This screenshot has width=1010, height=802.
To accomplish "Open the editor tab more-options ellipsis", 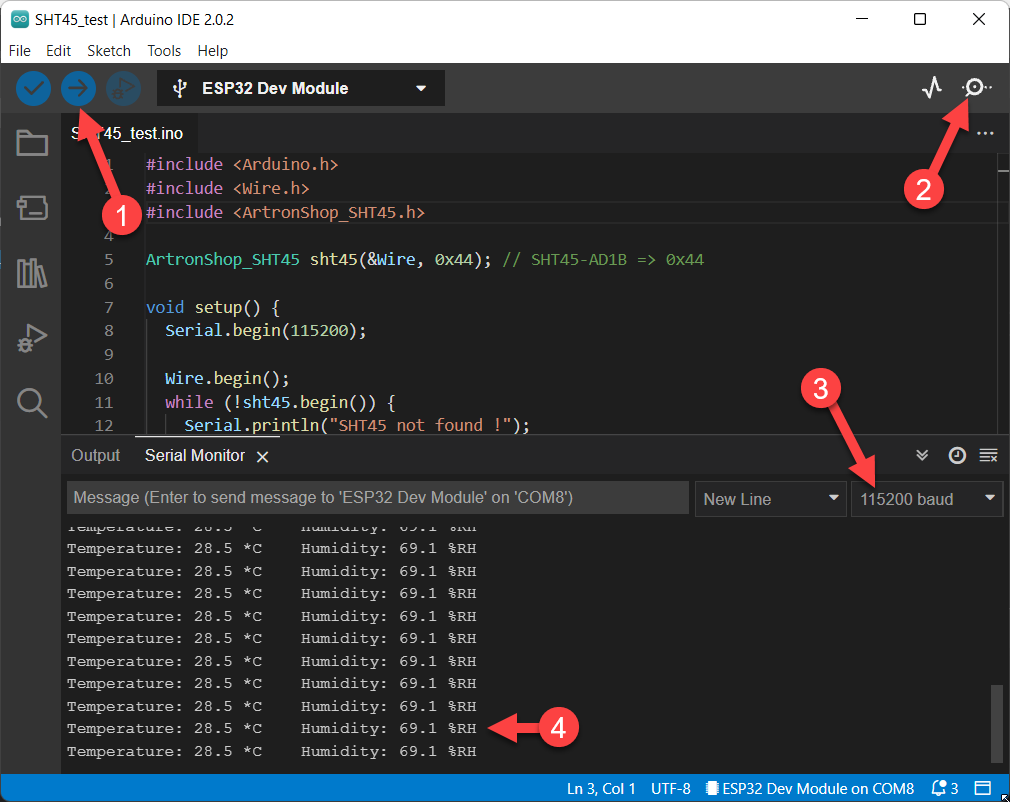I will tap(985, 133).
